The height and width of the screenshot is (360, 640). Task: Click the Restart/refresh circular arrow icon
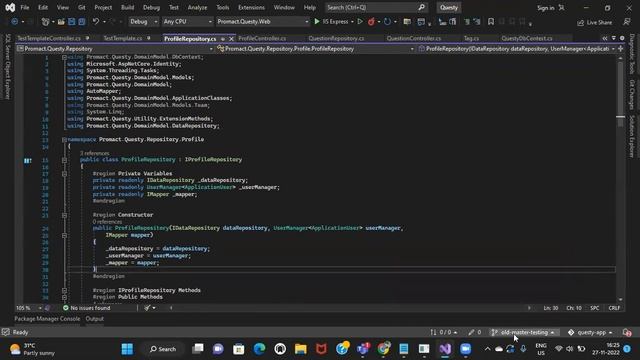(x=387, y=22)
